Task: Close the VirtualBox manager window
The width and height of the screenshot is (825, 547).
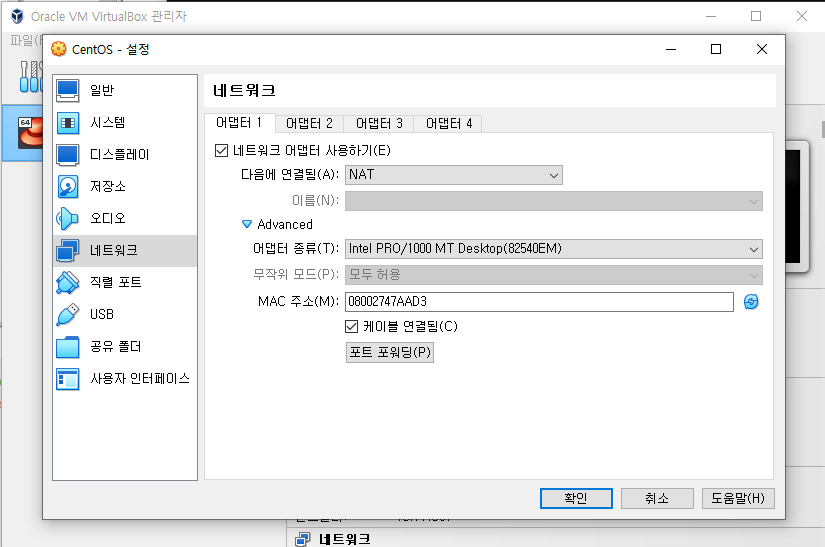Action: pyautogui.click(x=802, y=16)
